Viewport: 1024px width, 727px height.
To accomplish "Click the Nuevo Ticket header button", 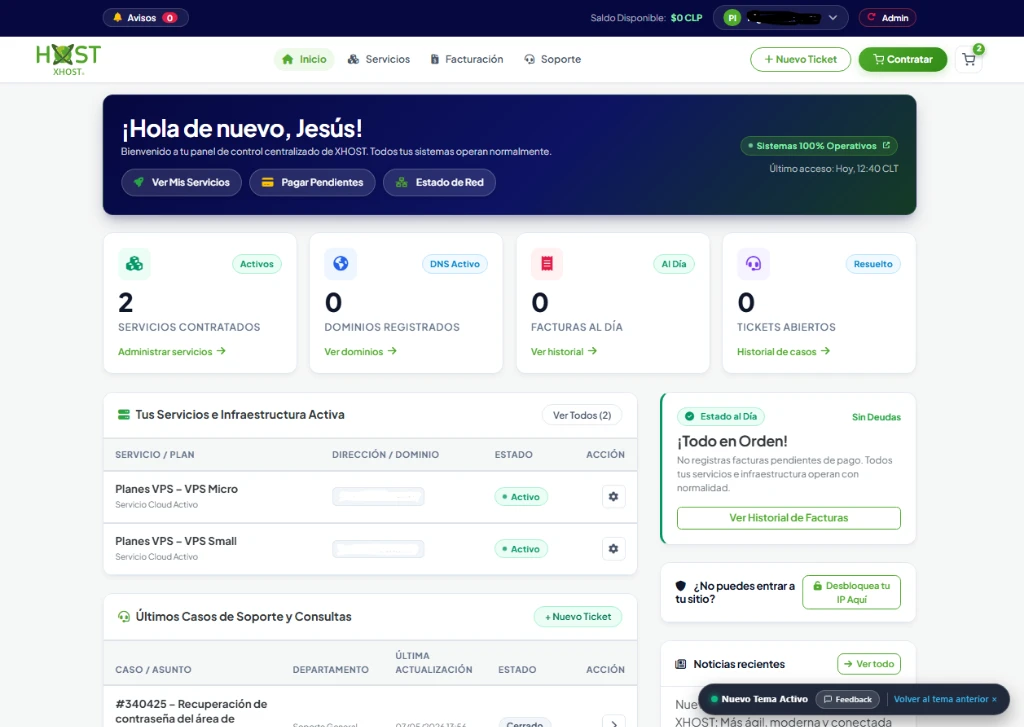I will pos(800,59).
